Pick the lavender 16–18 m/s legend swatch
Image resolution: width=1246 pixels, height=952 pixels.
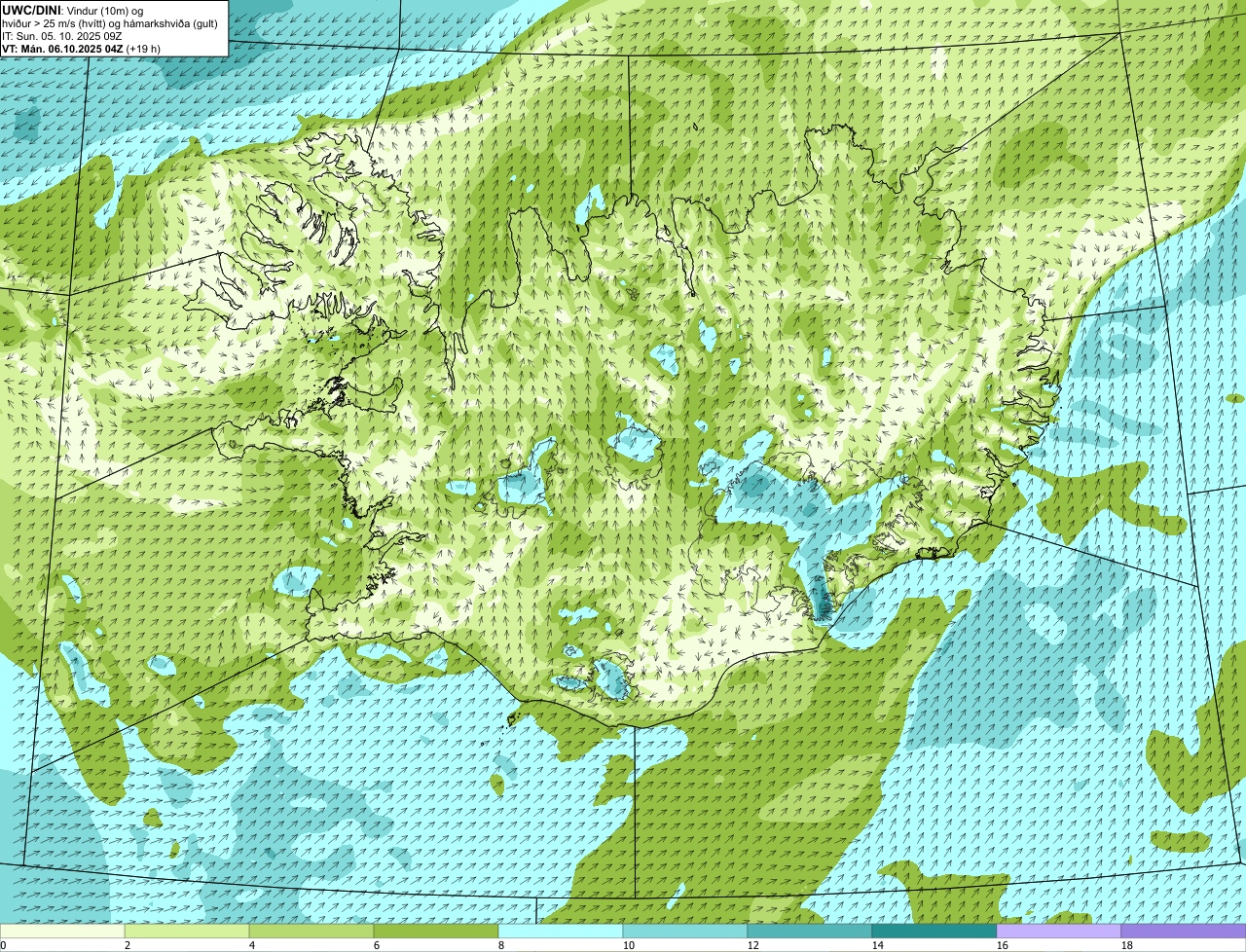pyautogui.click(x=1059, y=932)
